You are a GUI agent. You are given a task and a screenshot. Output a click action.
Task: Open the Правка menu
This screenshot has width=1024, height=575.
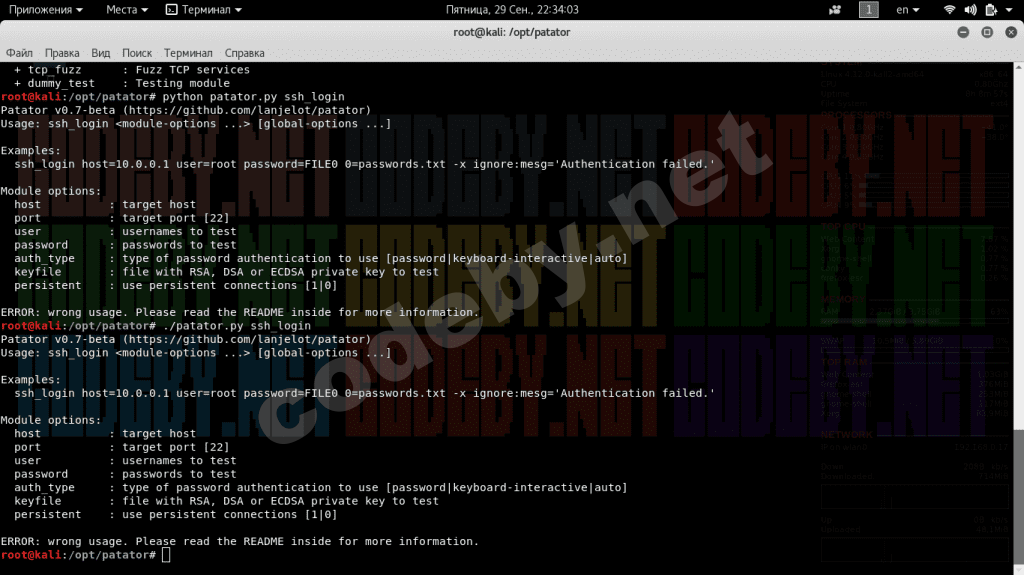click(62, 53)
